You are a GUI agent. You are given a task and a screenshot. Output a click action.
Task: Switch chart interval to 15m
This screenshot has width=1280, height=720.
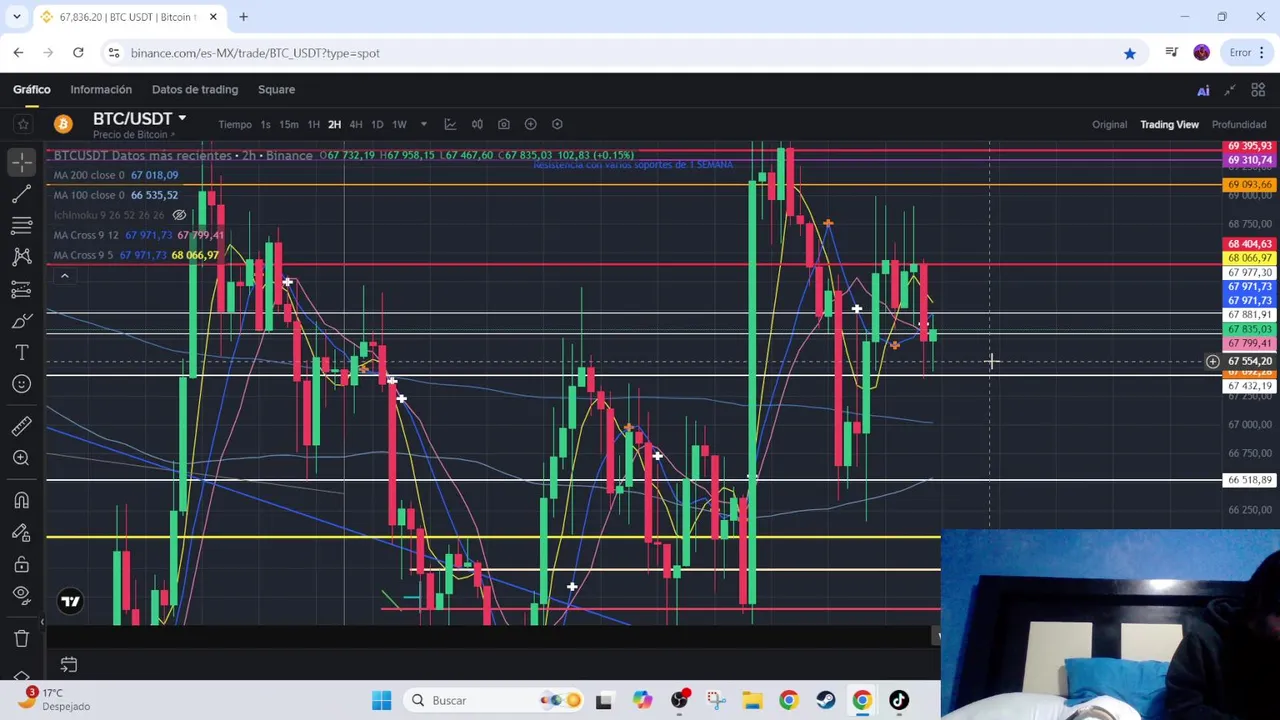[x=288, y=124]
